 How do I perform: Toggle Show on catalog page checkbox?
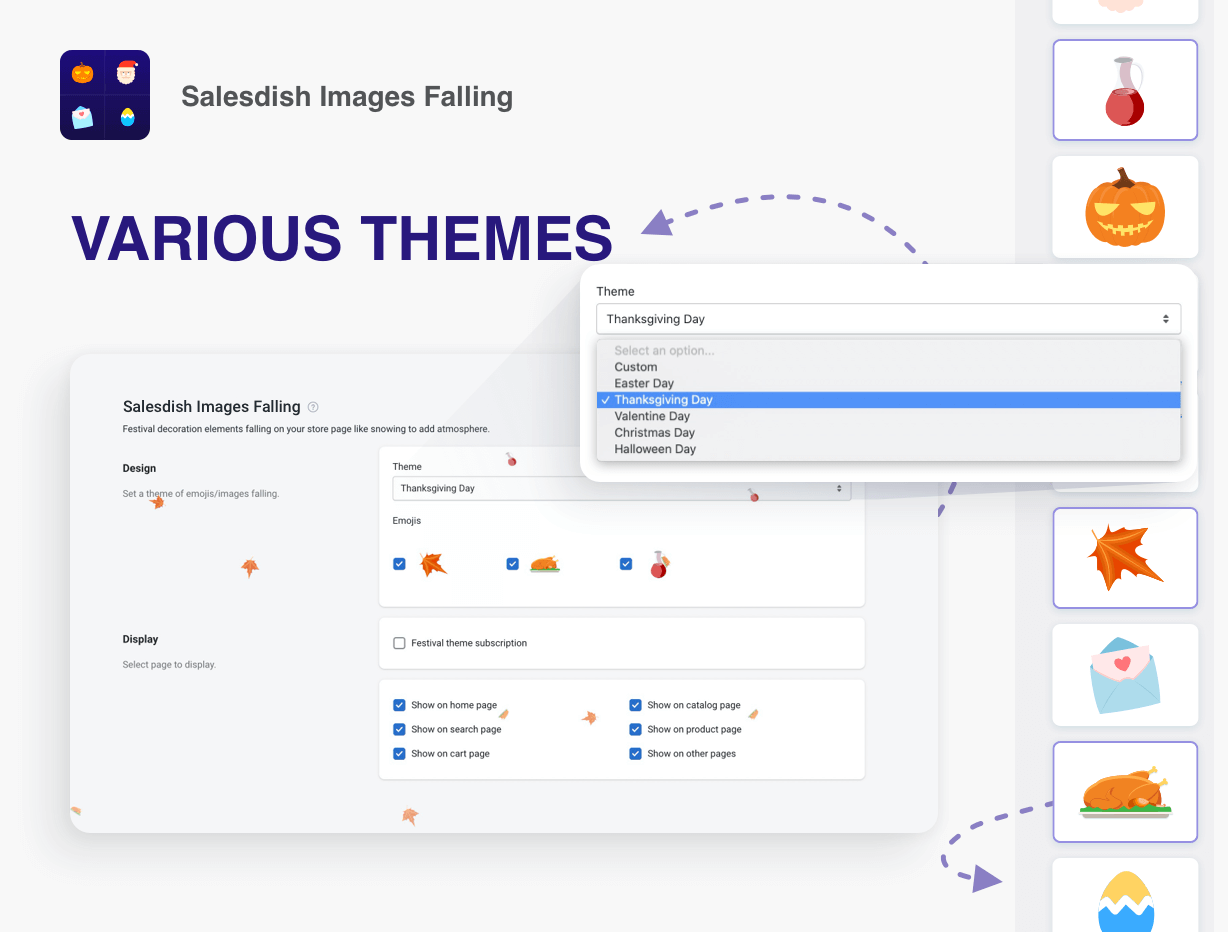click(635, 705)
